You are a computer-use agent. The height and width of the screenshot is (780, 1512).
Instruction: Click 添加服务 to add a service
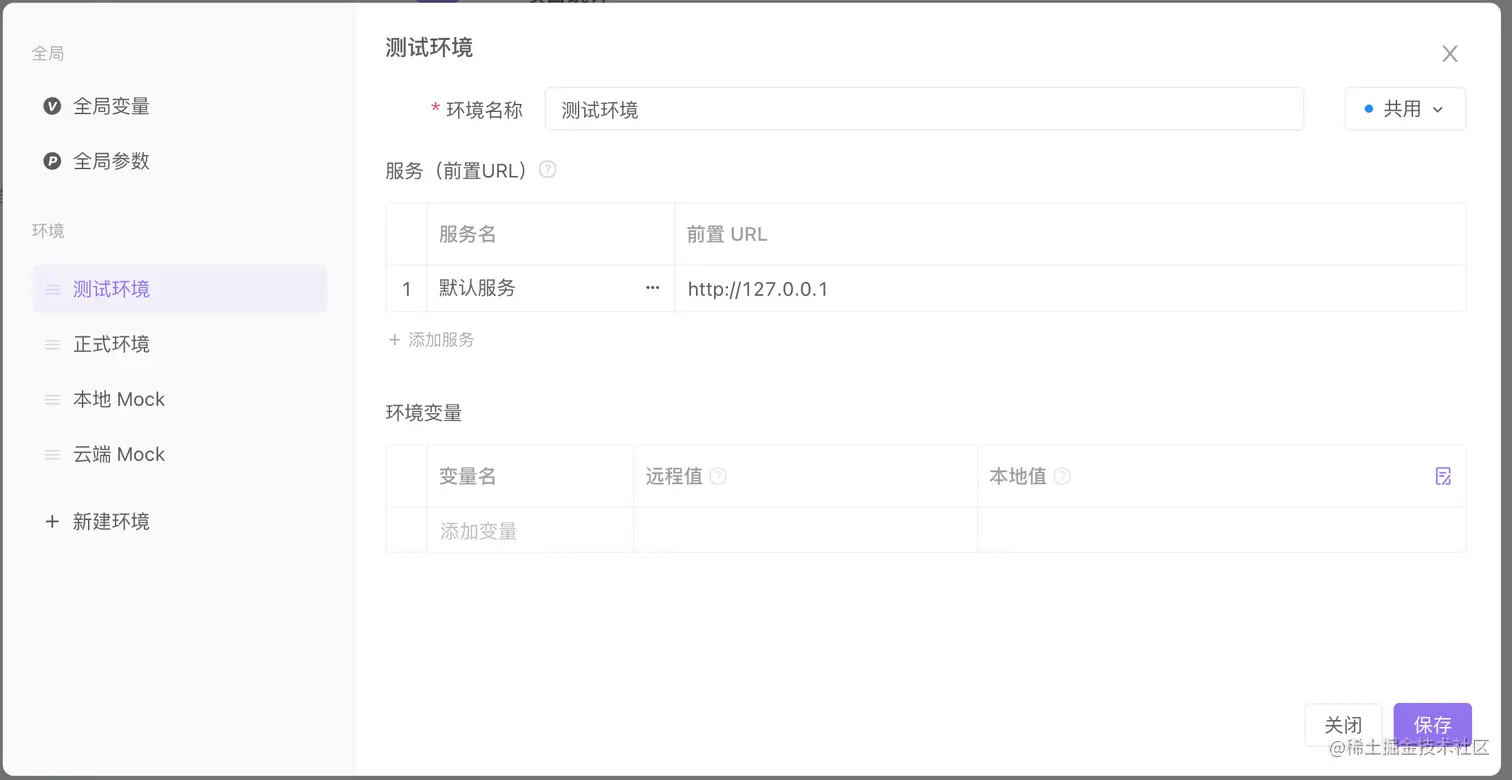[x=431, y=340]
